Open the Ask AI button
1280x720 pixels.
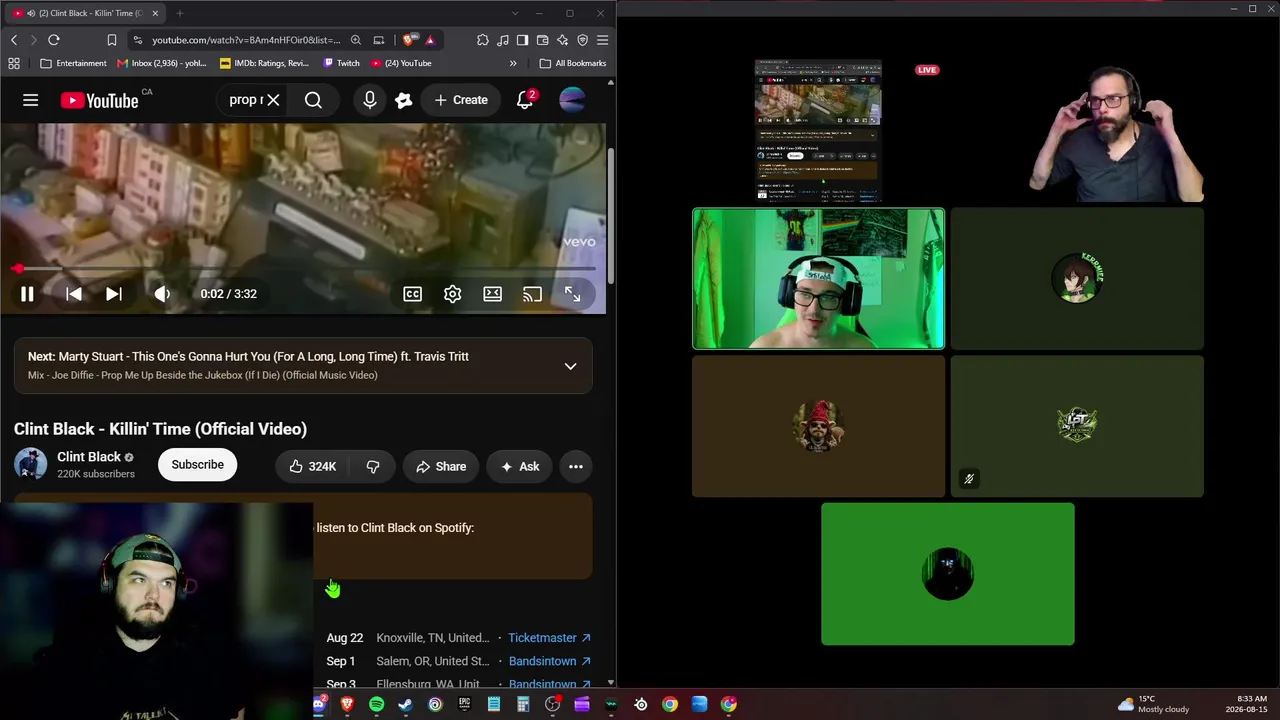click(520, 466)
